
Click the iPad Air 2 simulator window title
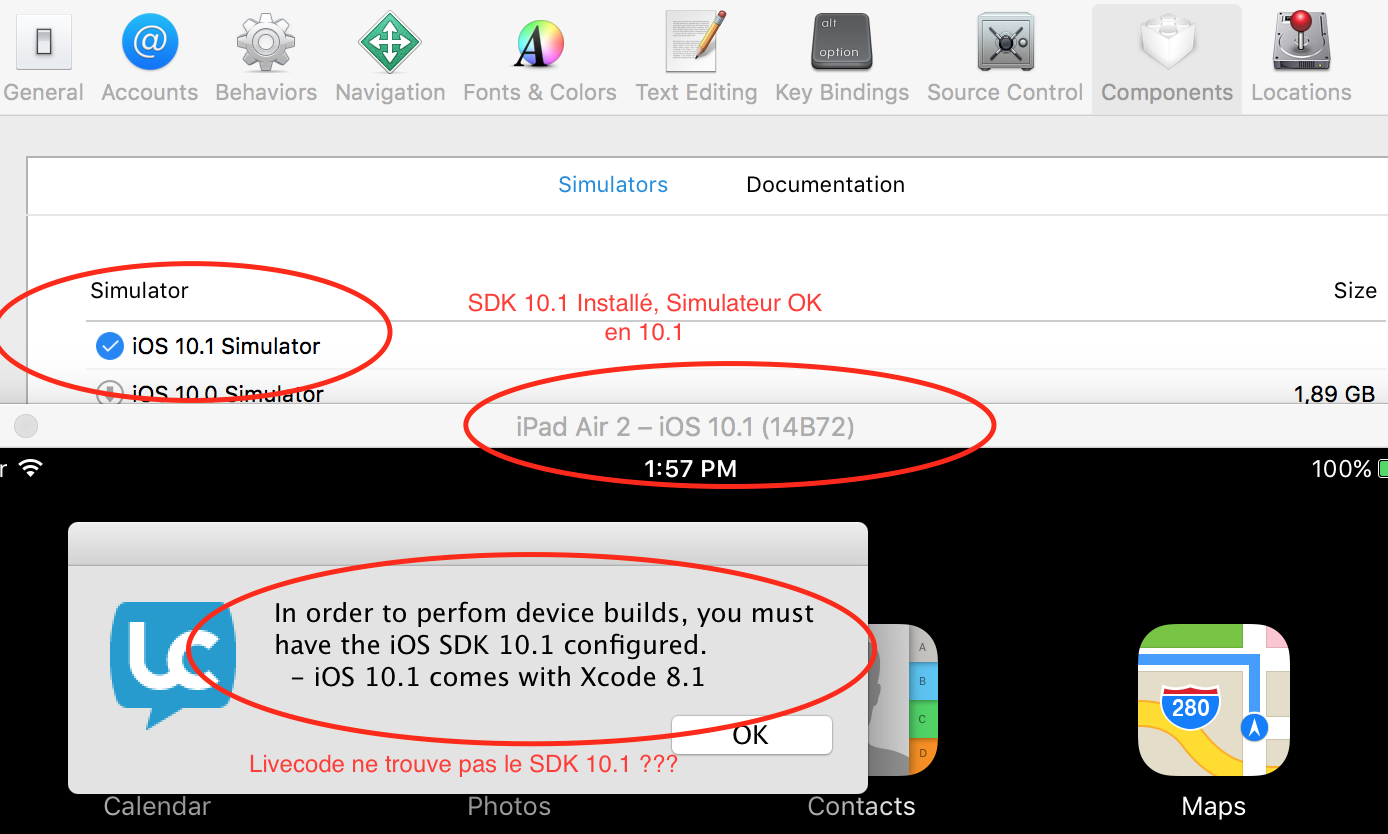(685, 427)
